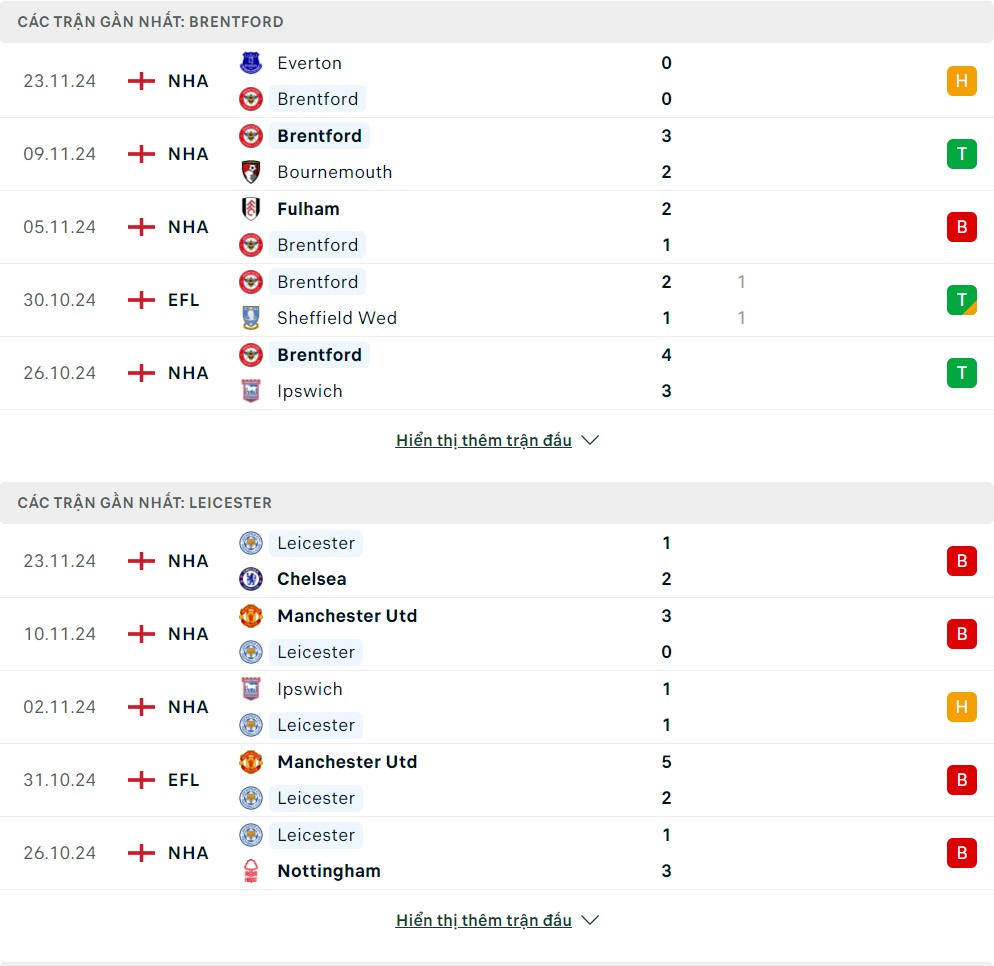This screenshot has height=966, width=994.
Task: Click the Manchester Utd crest on 10.11.24 match
Action: coord(251,616)
